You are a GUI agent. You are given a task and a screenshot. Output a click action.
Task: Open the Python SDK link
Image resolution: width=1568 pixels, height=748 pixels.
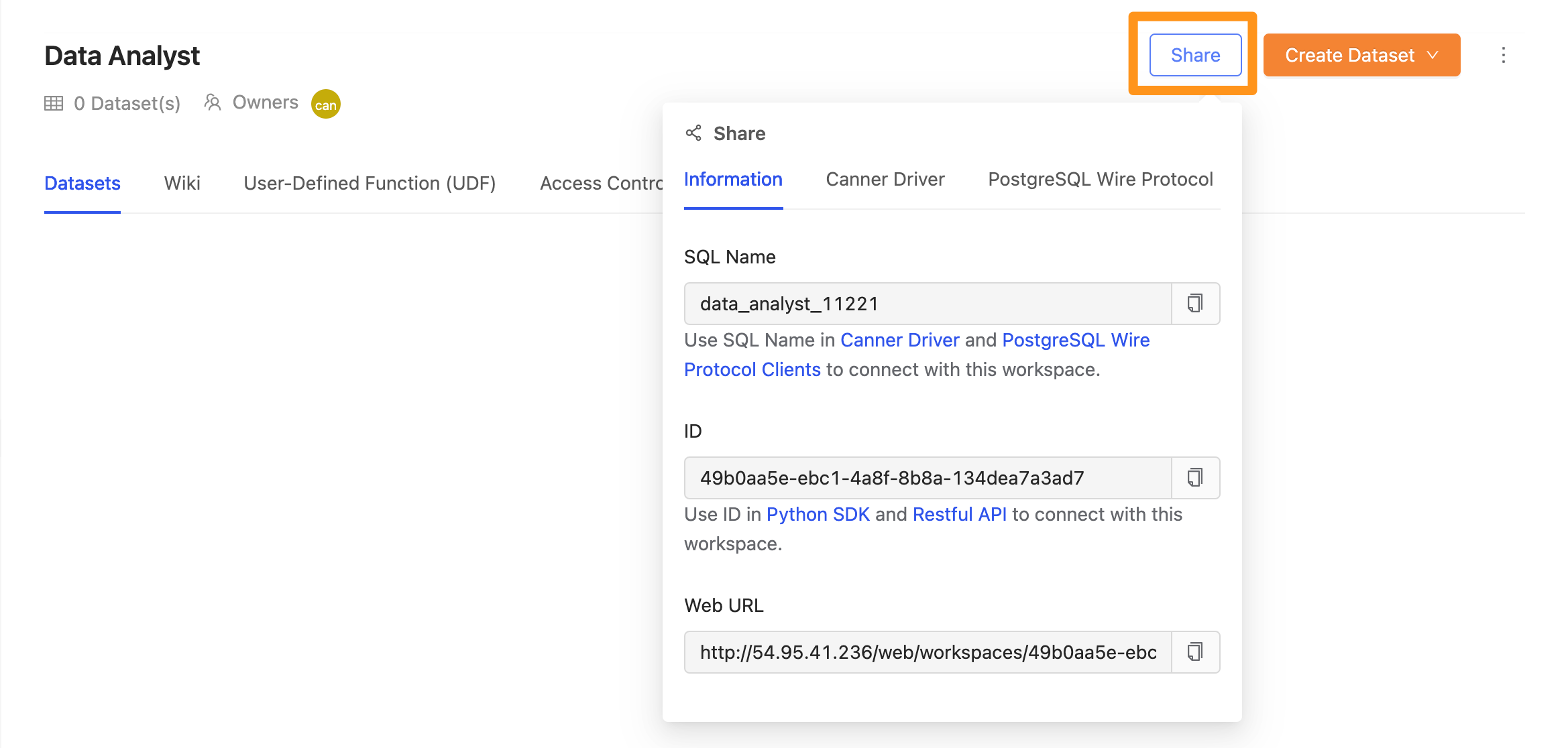(x=818, y=515)
